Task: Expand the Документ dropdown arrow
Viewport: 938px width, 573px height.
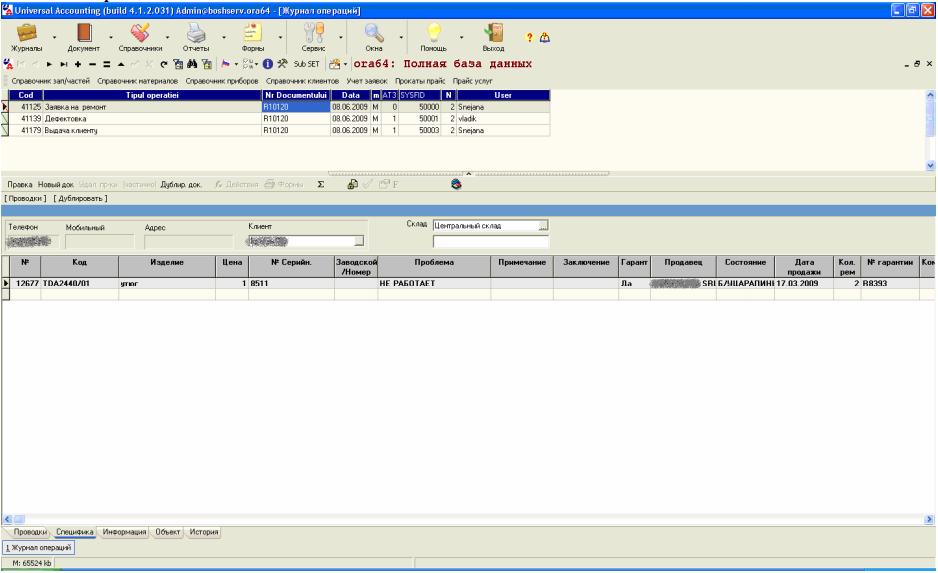Action: click(111, 37)
